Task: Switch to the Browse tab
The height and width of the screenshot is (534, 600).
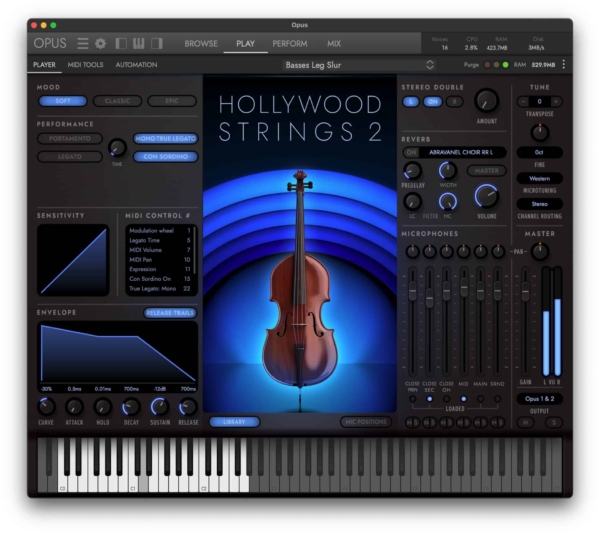Action: tap(201, 44)
